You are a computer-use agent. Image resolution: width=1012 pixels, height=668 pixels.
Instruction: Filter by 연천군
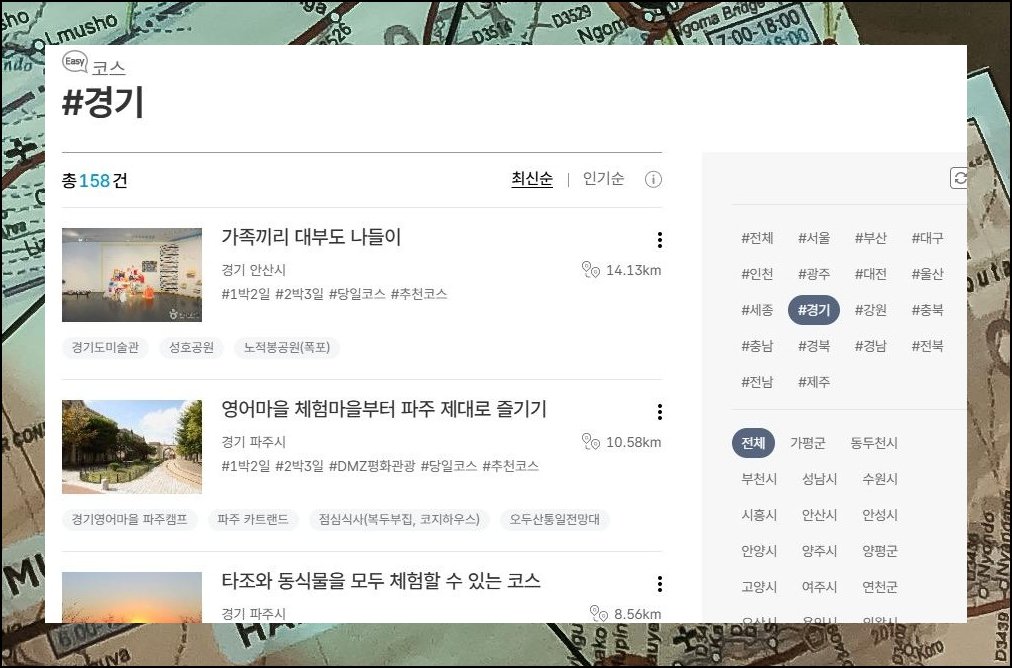(880, 587)
